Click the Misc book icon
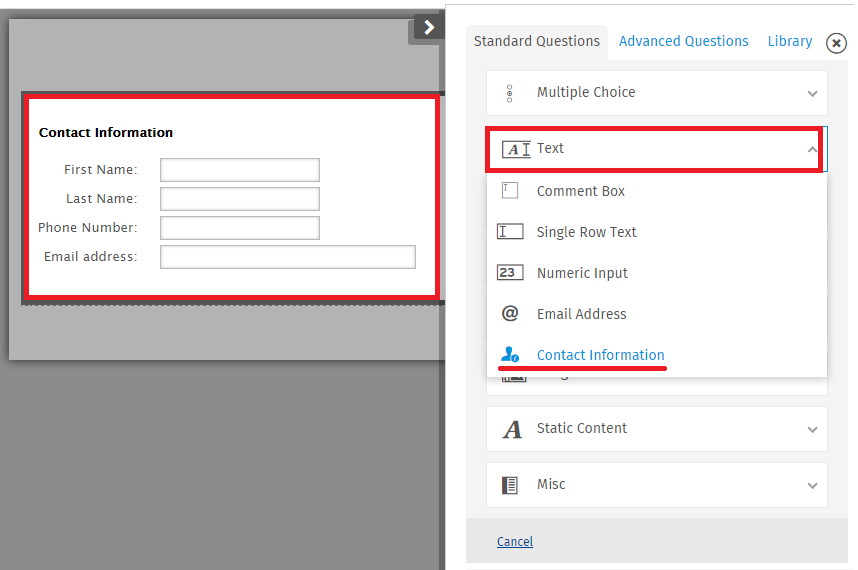This screenshot has width=858, height=570. coord(510,485)
